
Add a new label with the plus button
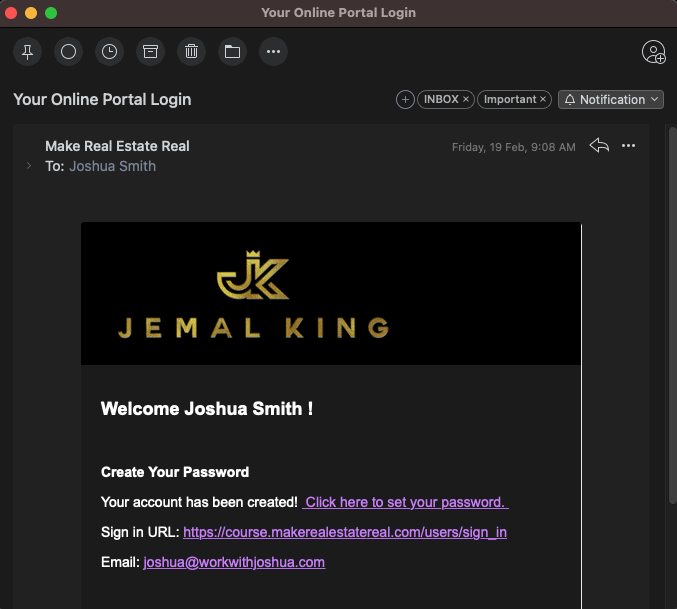[405, 100]
